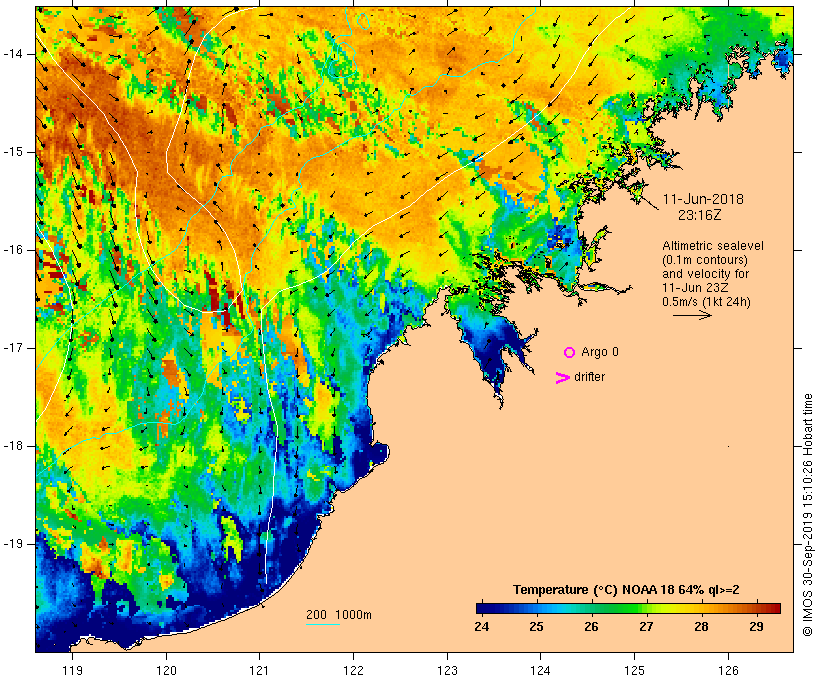Viewport: 820px width, 680px height.
Task: Click colorbar tick label 28
Action: point(701,627)
